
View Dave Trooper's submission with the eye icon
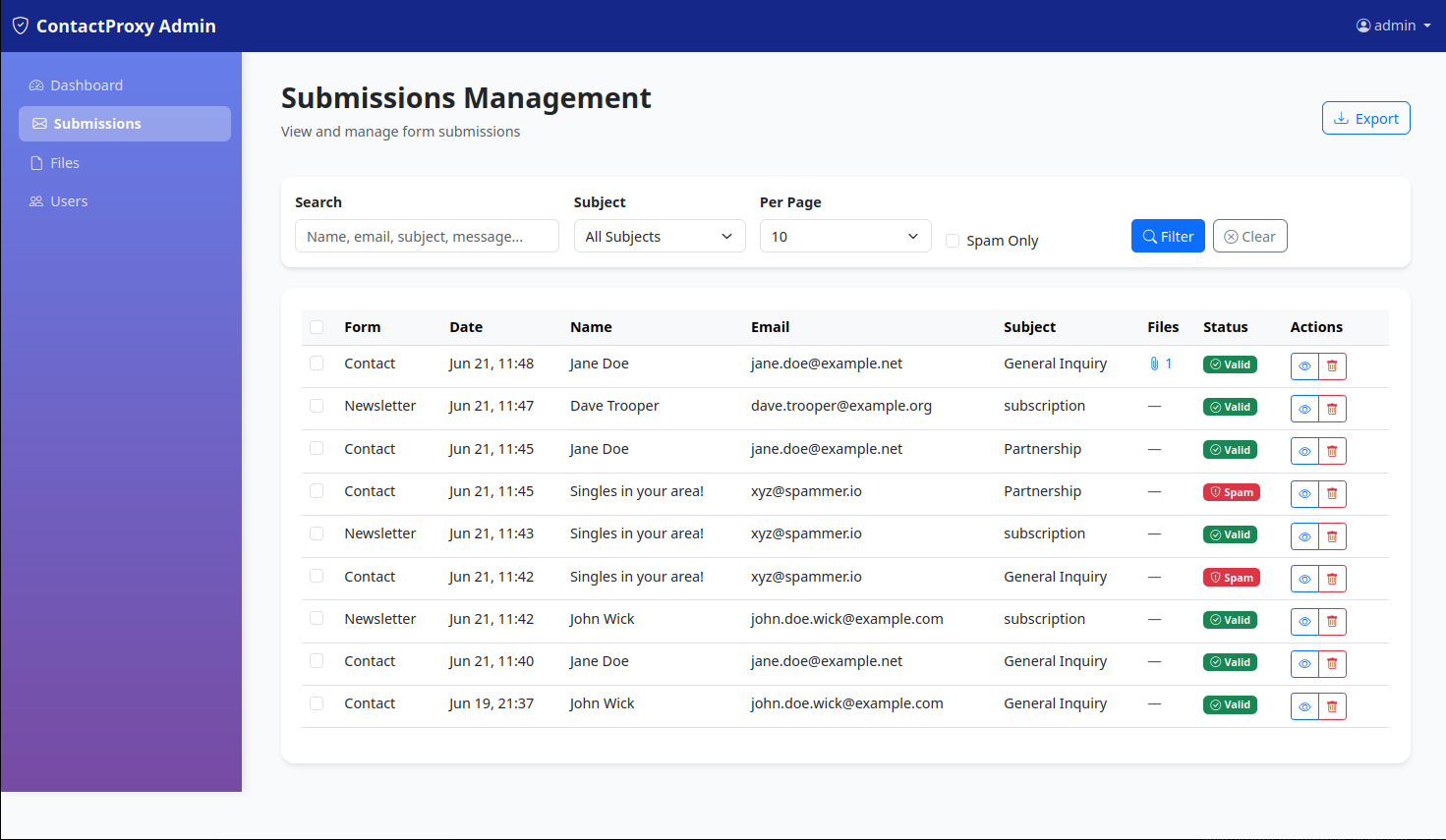pos(1303,408)
